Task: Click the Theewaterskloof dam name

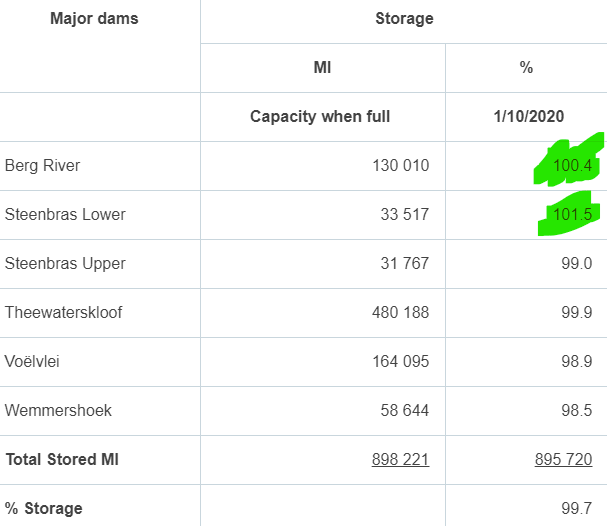Action: 64,313
